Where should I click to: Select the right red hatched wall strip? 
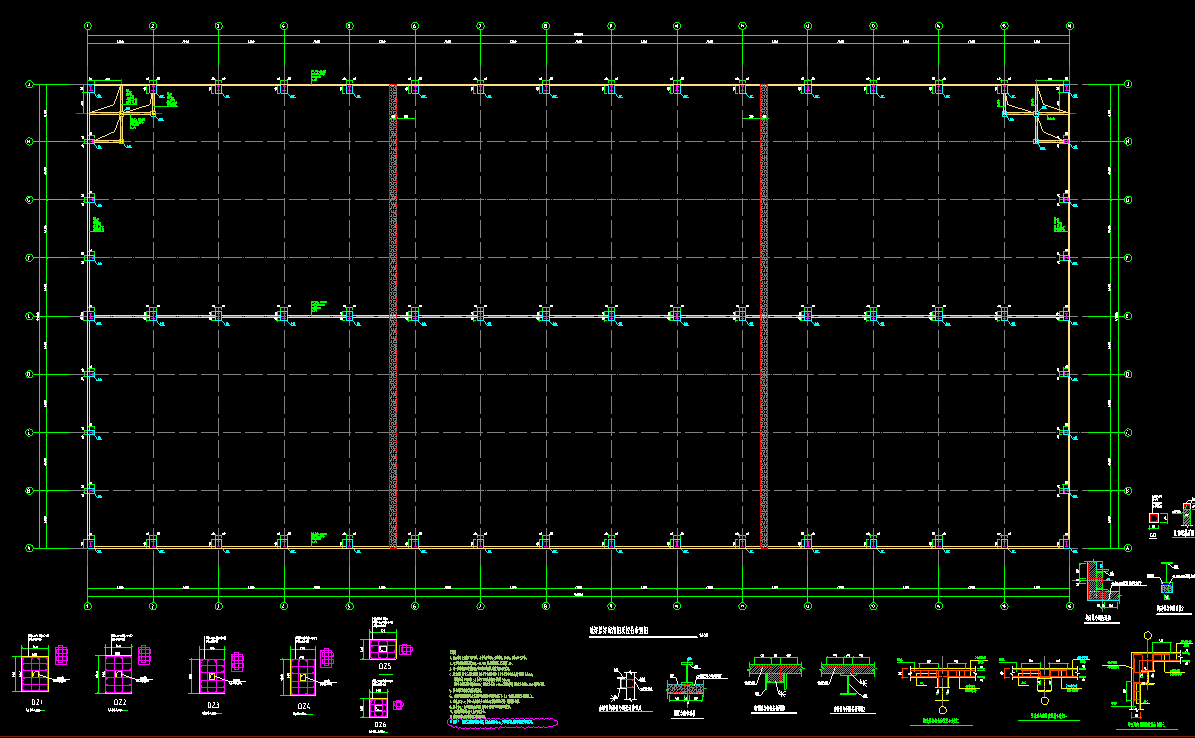763,316
